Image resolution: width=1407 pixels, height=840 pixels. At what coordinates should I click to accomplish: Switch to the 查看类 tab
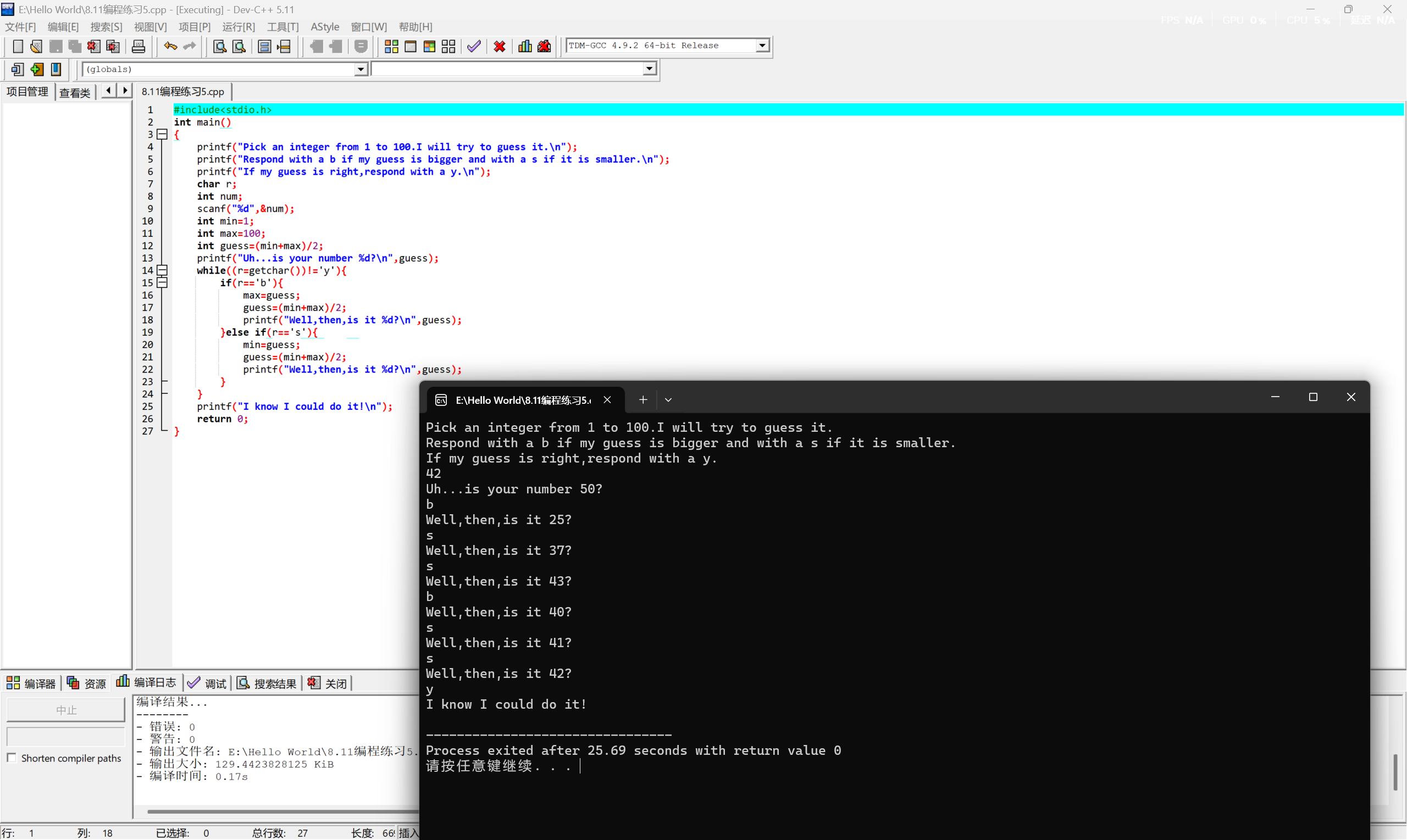pos(75,92)
